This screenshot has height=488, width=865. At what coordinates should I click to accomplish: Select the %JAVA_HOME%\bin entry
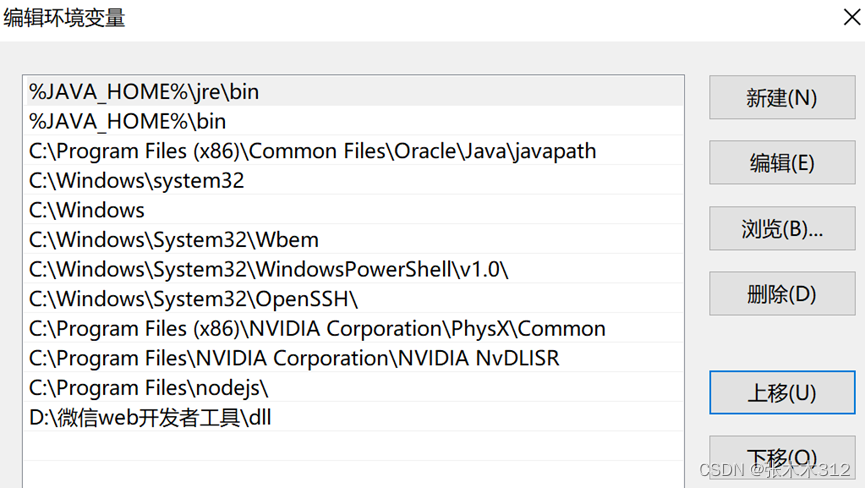click(354, 121)
